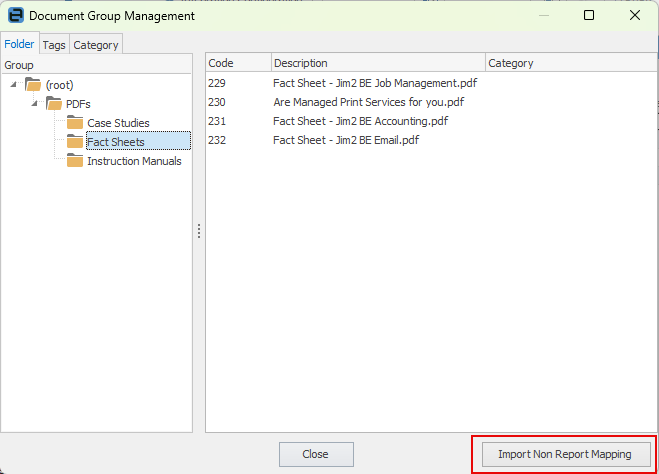Switch to the Tags tab

[x=54, y=45]
